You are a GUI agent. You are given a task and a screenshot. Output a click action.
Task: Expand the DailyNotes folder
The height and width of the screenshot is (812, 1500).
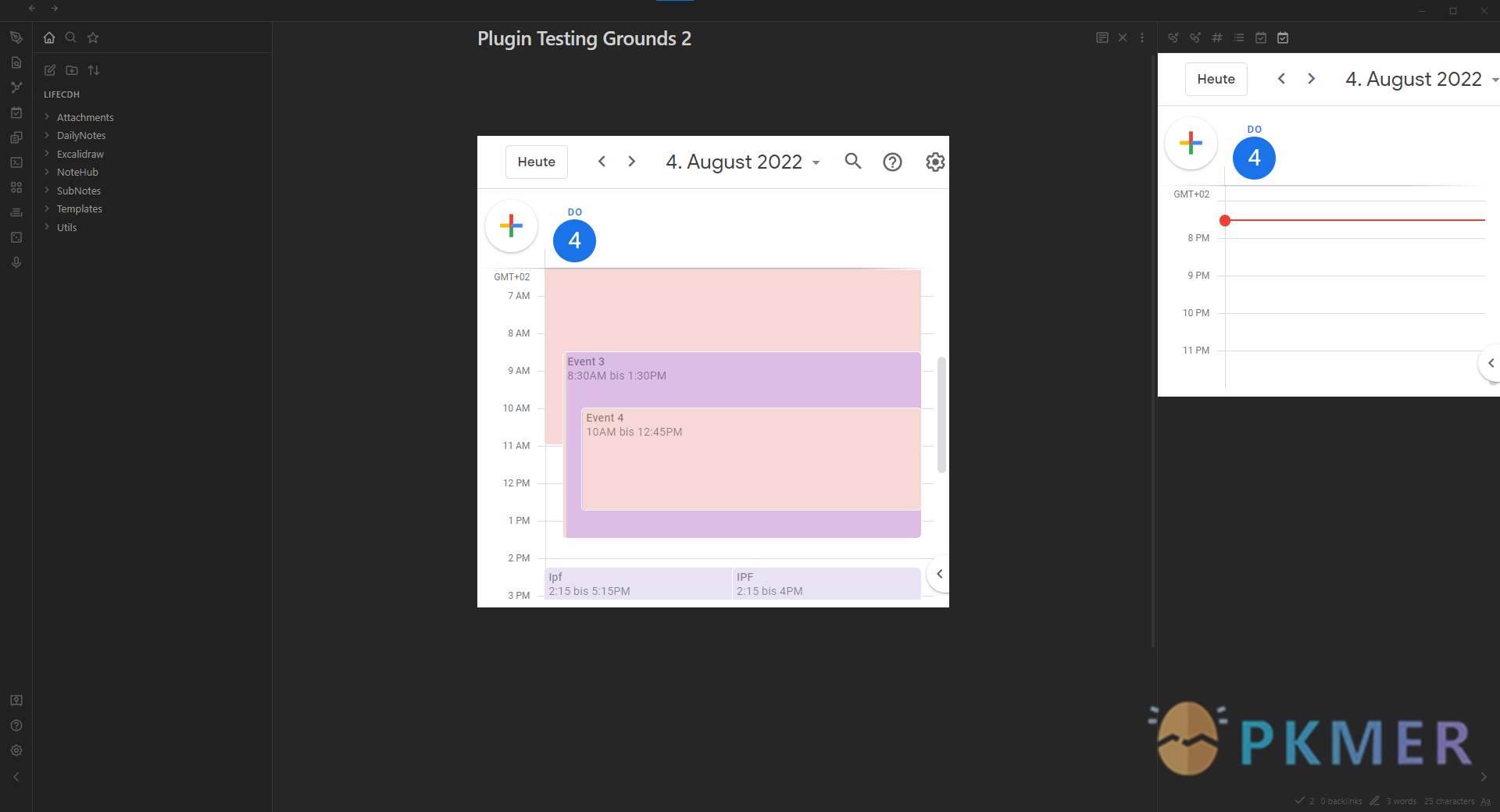point(81,136)
